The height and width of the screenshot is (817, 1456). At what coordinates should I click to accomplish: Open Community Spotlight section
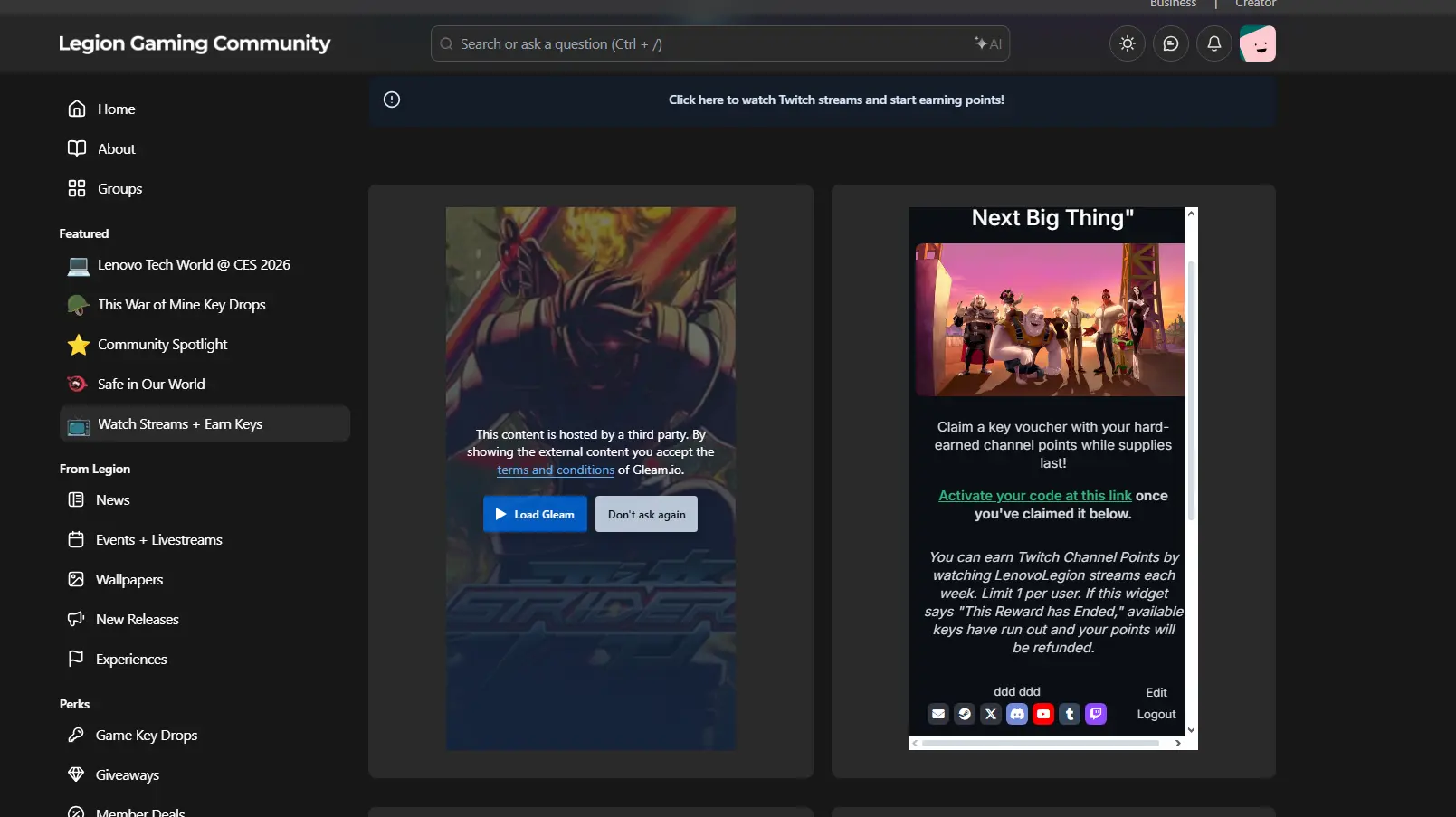(x=205, y=345)
